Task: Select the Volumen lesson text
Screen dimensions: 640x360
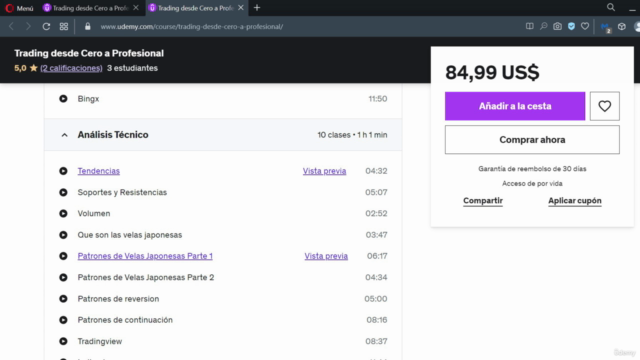Action: pyautogui.click(x=94, y=213)
